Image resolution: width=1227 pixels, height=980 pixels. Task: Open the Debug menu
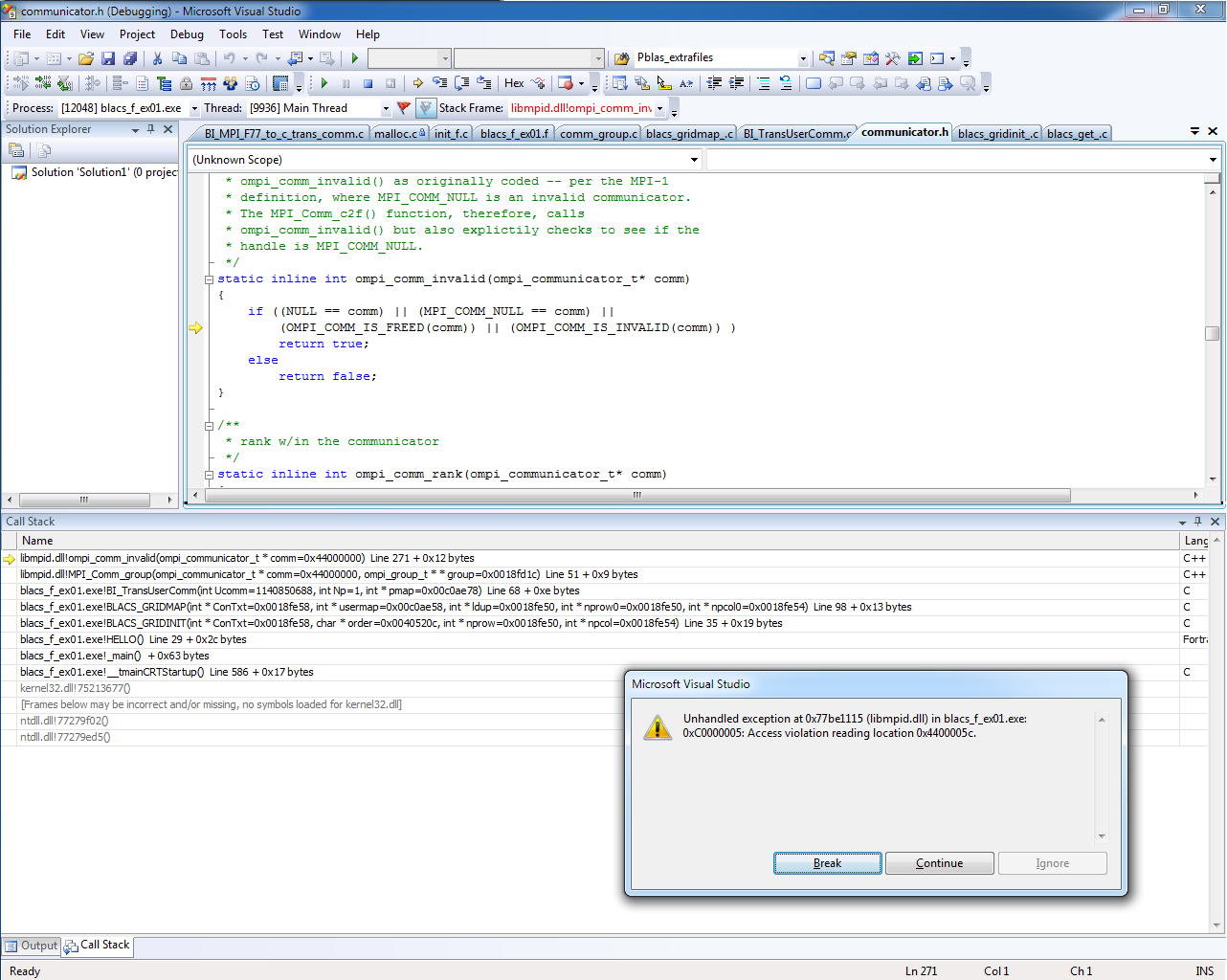pyautogui.click(x=187, y=34)
